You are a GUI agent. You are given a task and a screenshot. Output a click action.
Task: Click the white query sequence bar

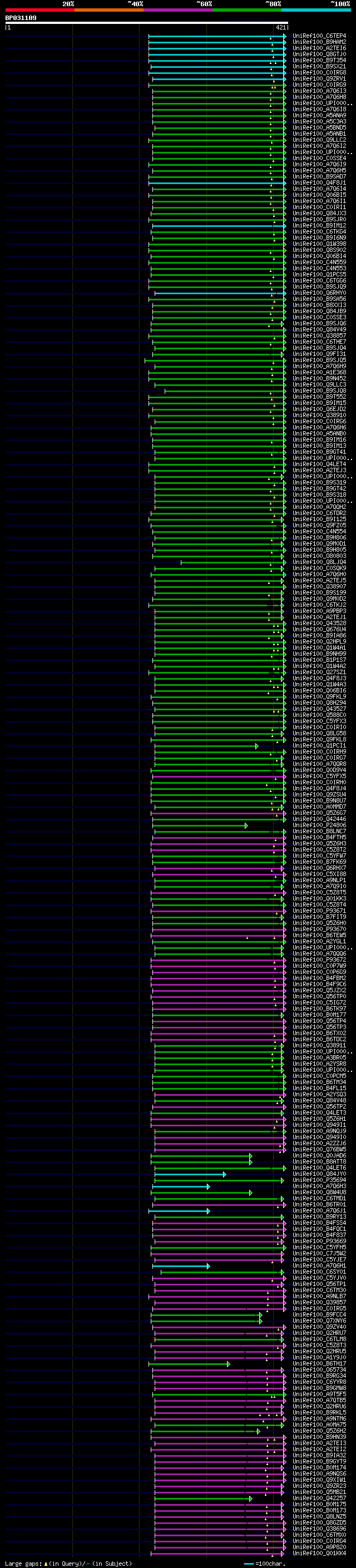coord(147,23)
